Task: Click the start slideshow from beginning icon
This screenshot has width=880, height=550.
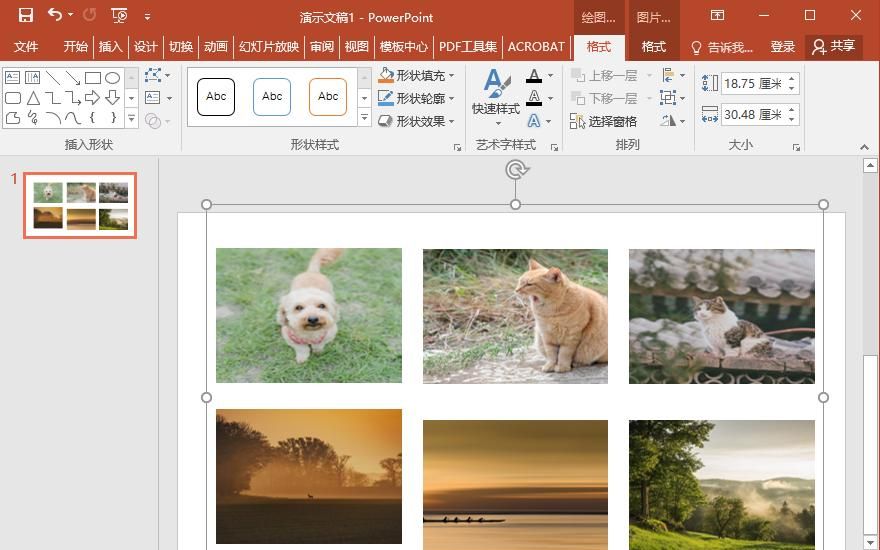Action: [x=120, y=15]
